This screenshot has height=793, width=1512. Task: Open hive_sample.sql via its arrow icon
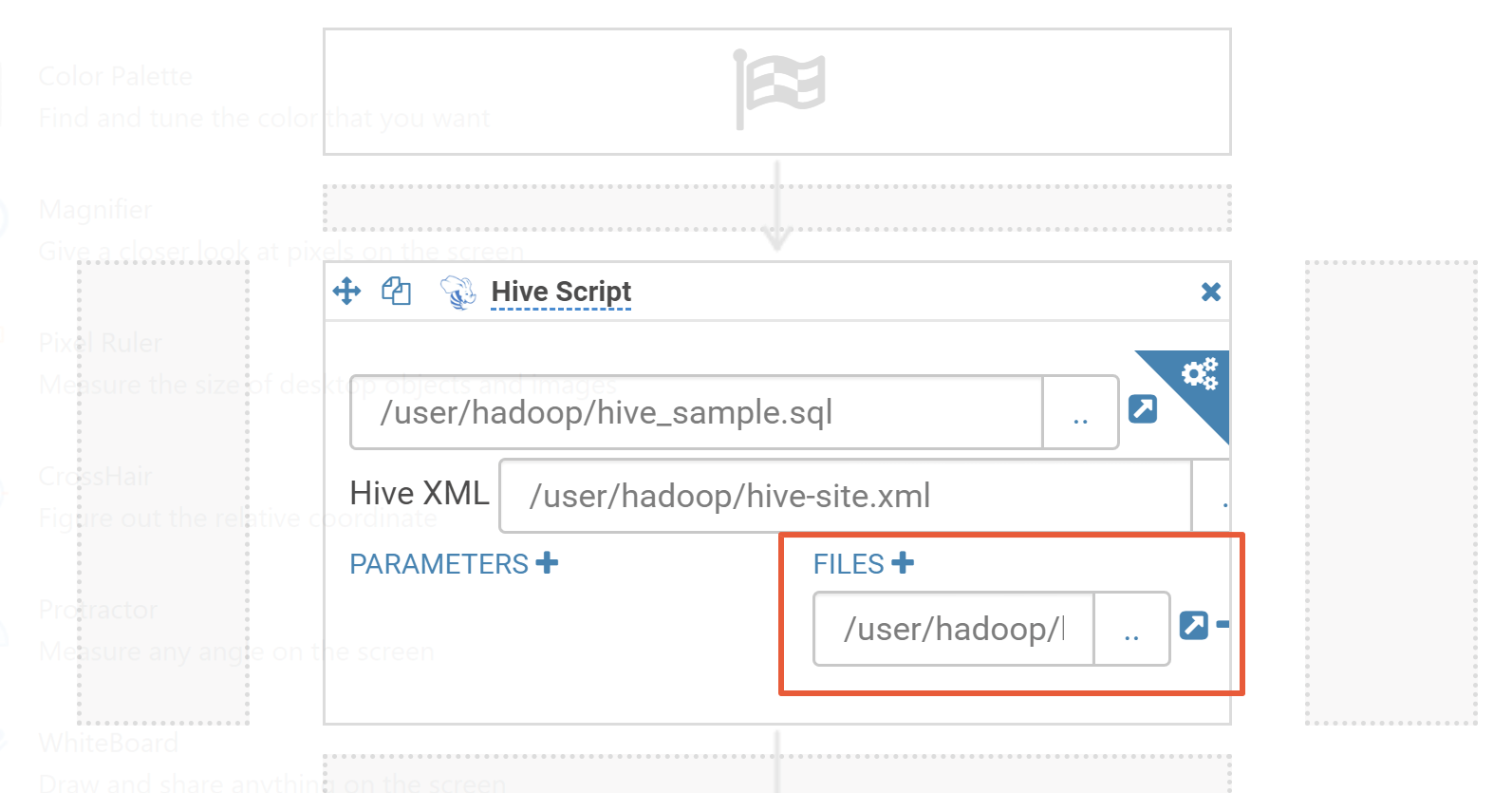coord(1143,409)
